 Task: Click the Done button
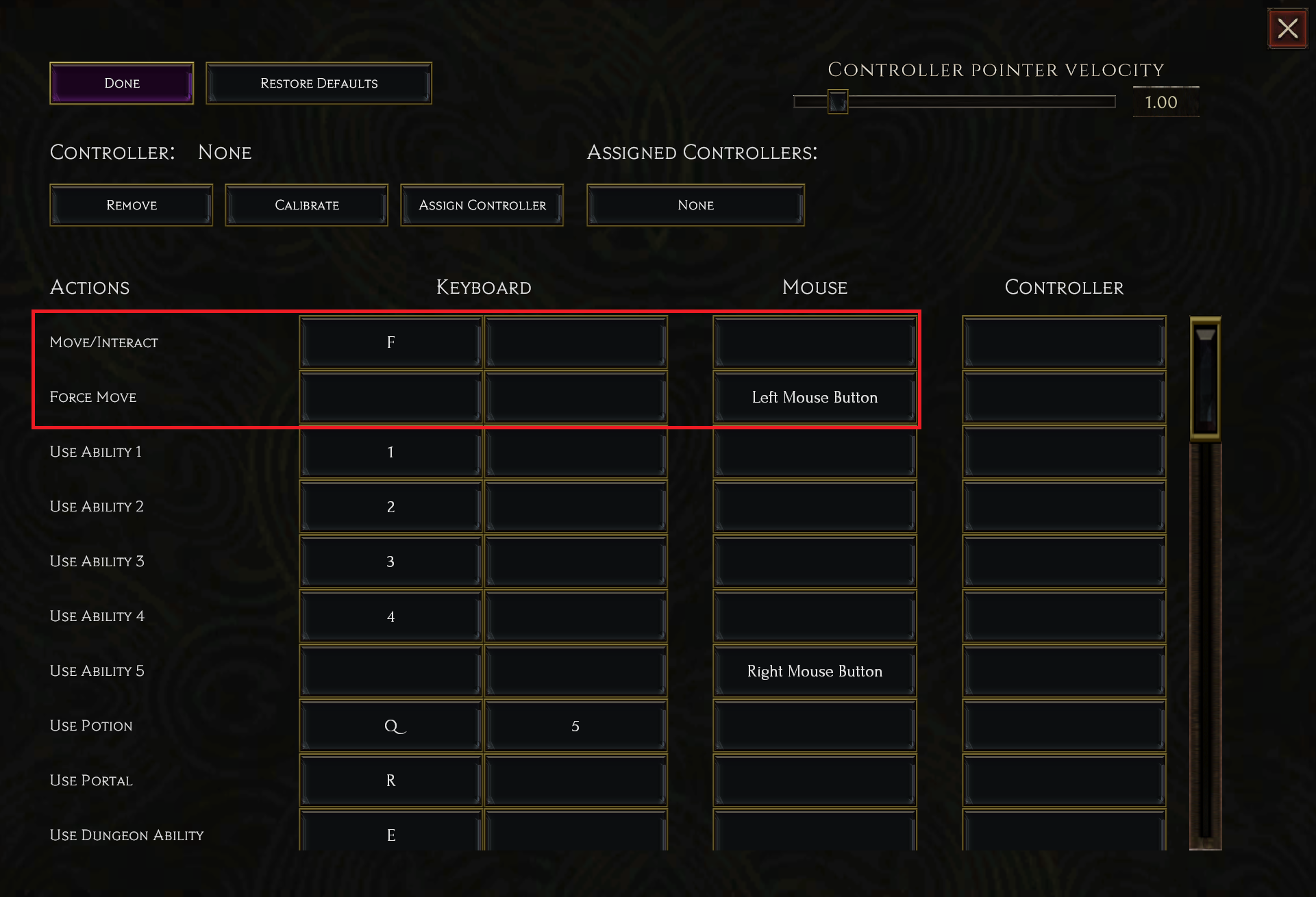click(x=122, y=84)
